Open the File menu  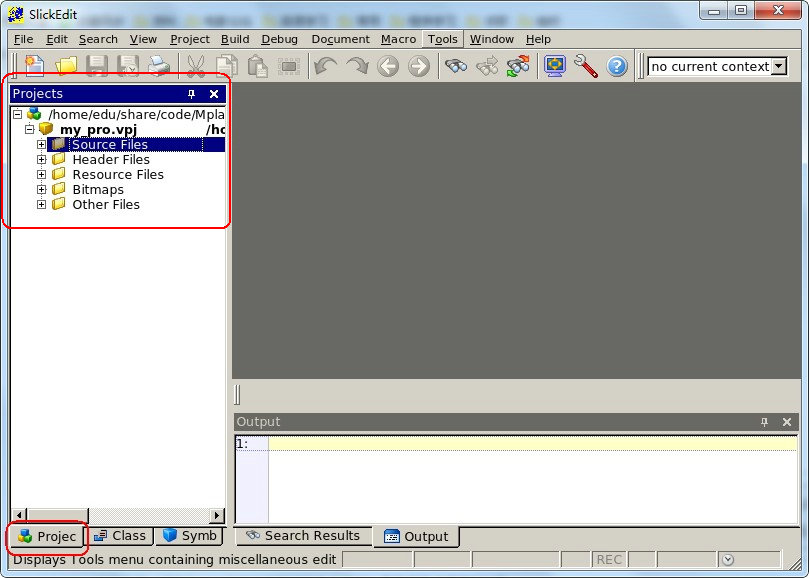coord(23,39)
